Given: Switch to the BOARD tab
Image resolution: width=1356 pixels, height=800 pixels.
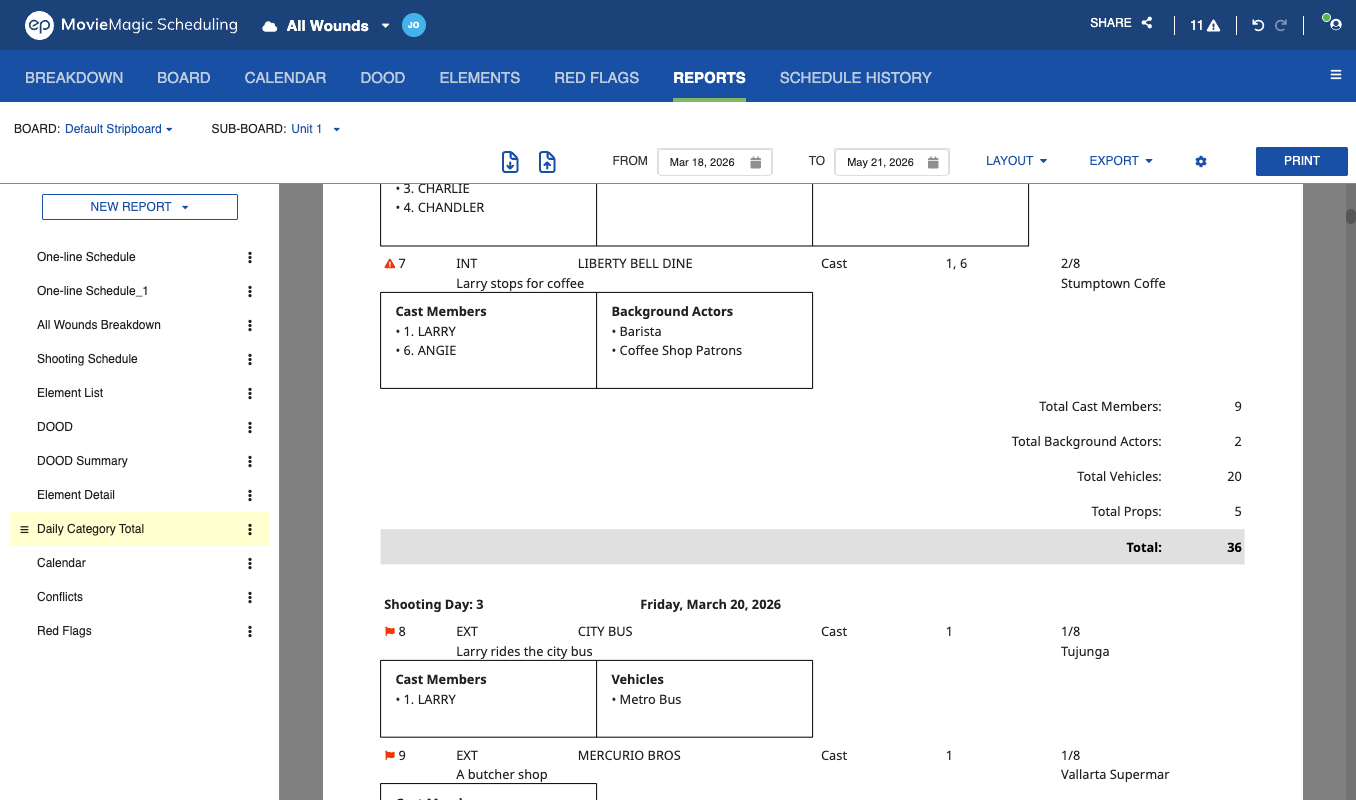Looking at the screenshot, I should [184, 77].
